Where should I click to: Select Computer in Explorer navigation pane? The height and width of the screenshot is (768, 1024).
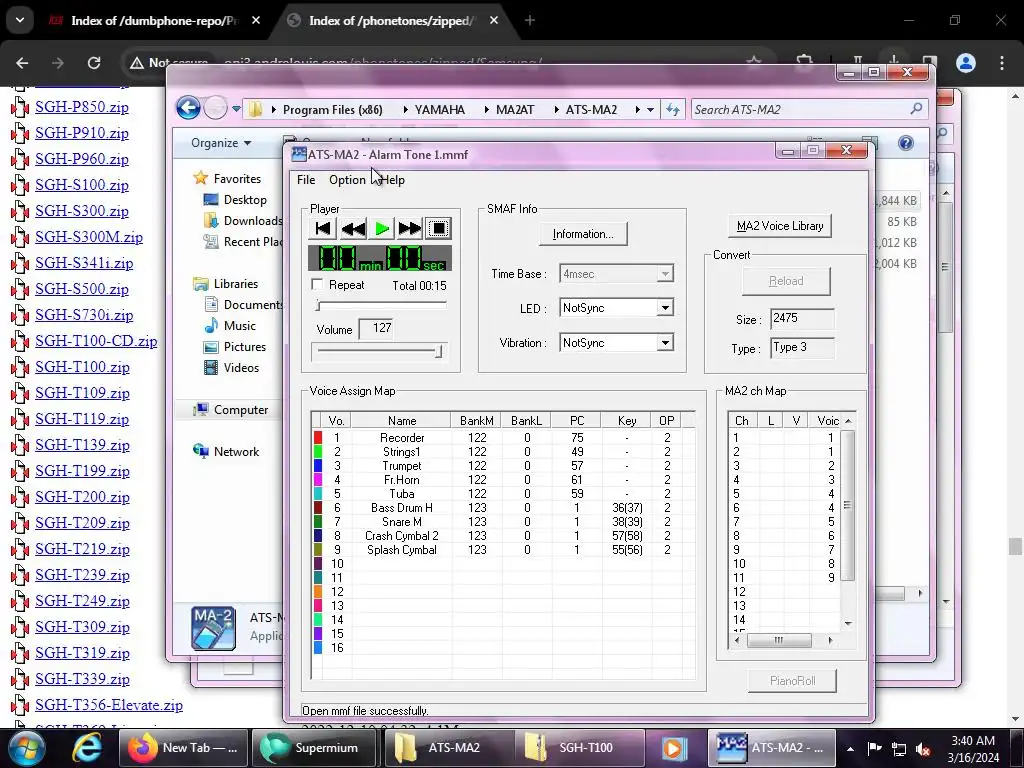[241, 410]
